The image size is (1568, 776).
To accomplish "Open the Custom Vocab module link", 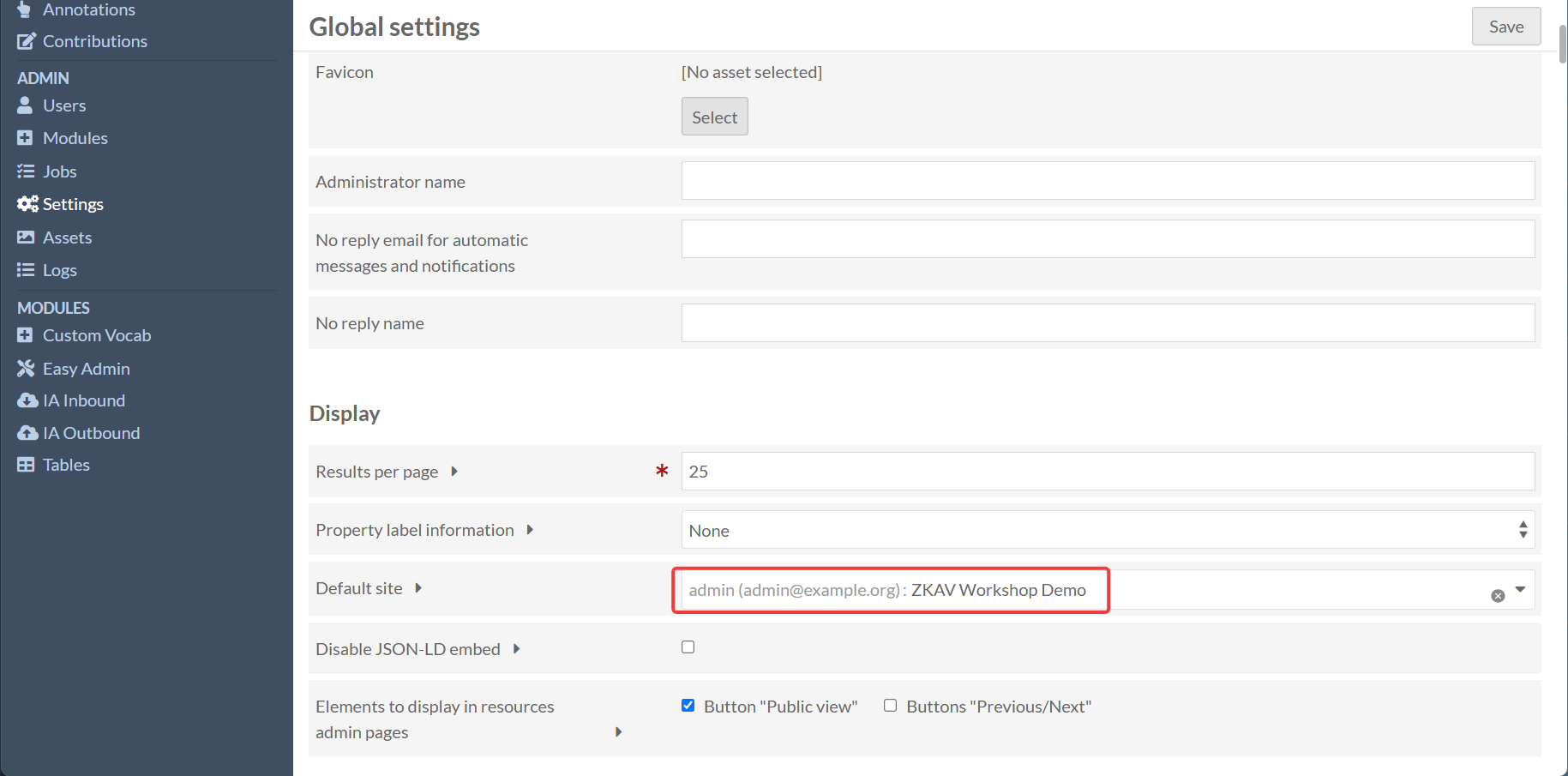I will (97, 335).
